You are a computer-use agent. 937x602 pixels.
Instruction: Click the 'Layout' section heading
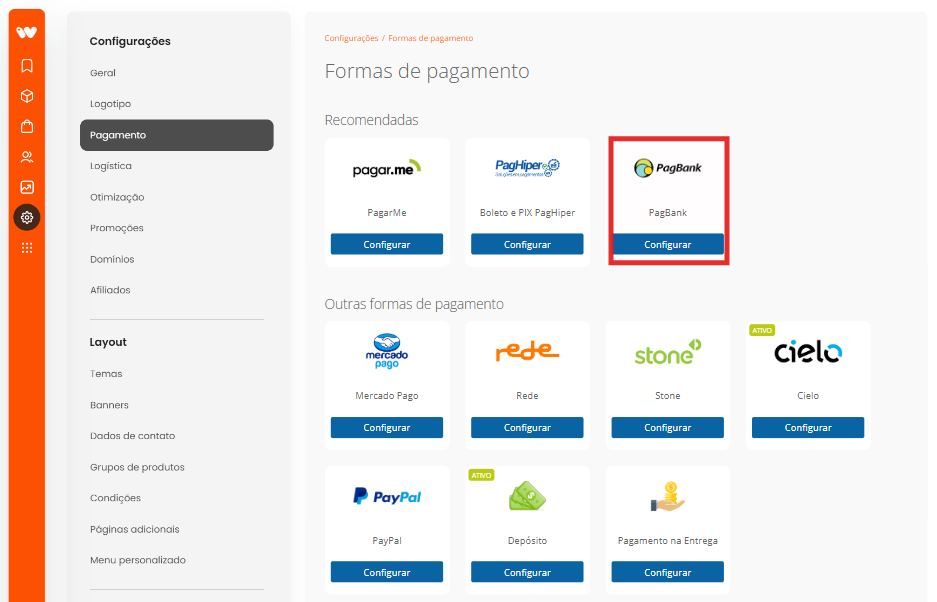click(108, 342)
